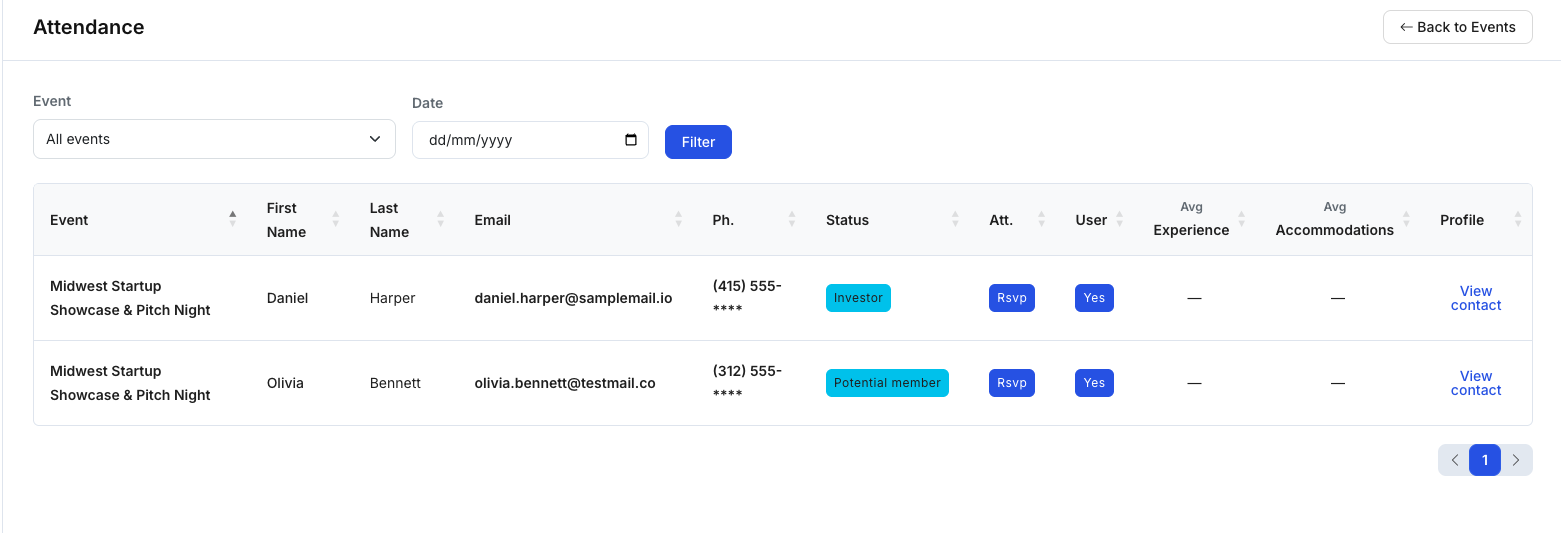Click the calendar icon in Date field
Image resolution: width=1561 pixels, height=533 pixels.
pyautogui.click(x=631, y=140)
